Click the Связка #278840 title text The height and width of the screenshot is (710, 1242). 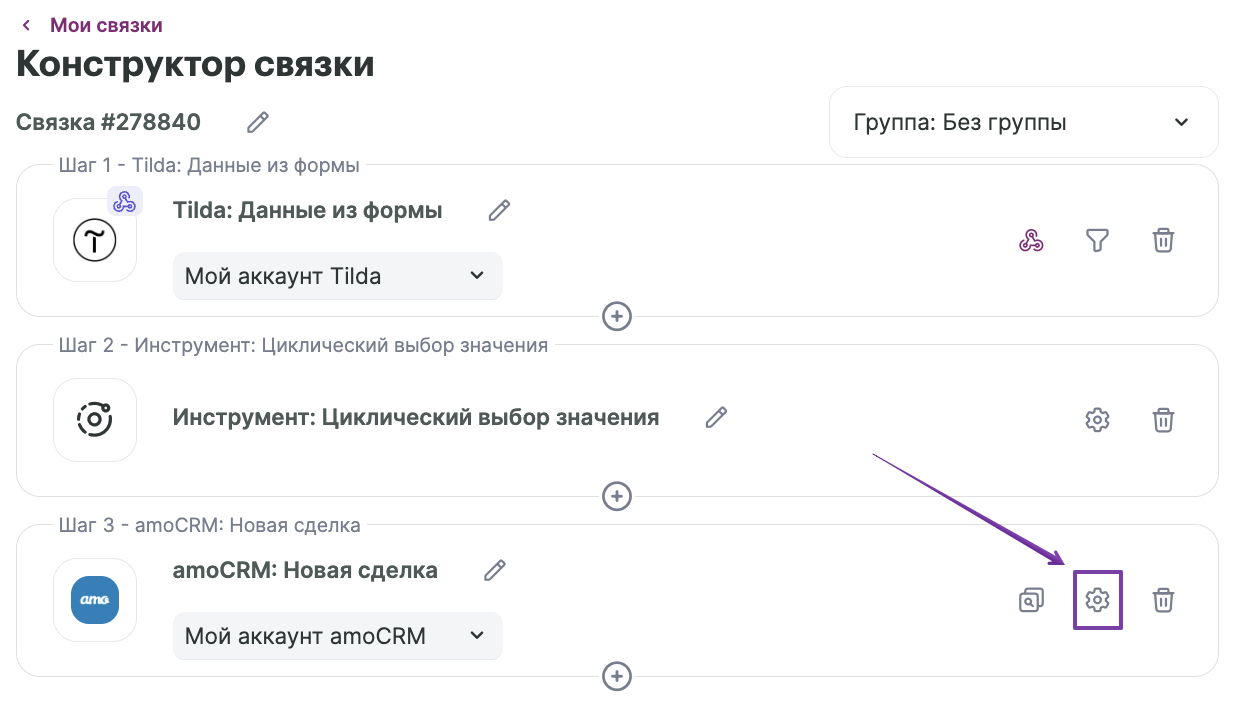(108, 122)
